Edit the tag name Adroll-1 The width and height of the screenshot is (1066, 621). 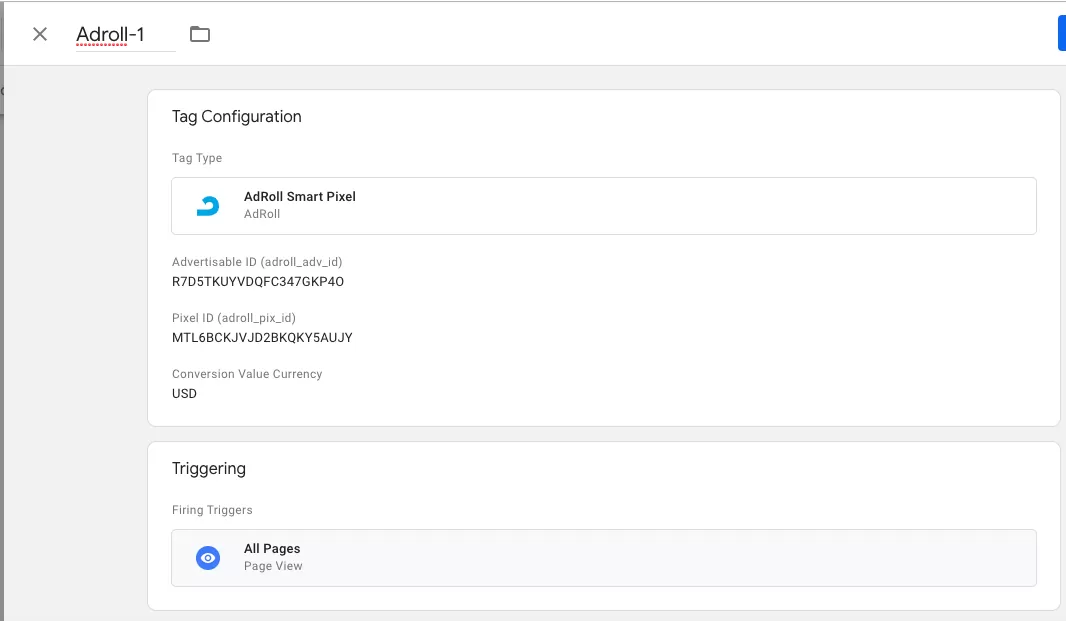(x=126, y=35)
